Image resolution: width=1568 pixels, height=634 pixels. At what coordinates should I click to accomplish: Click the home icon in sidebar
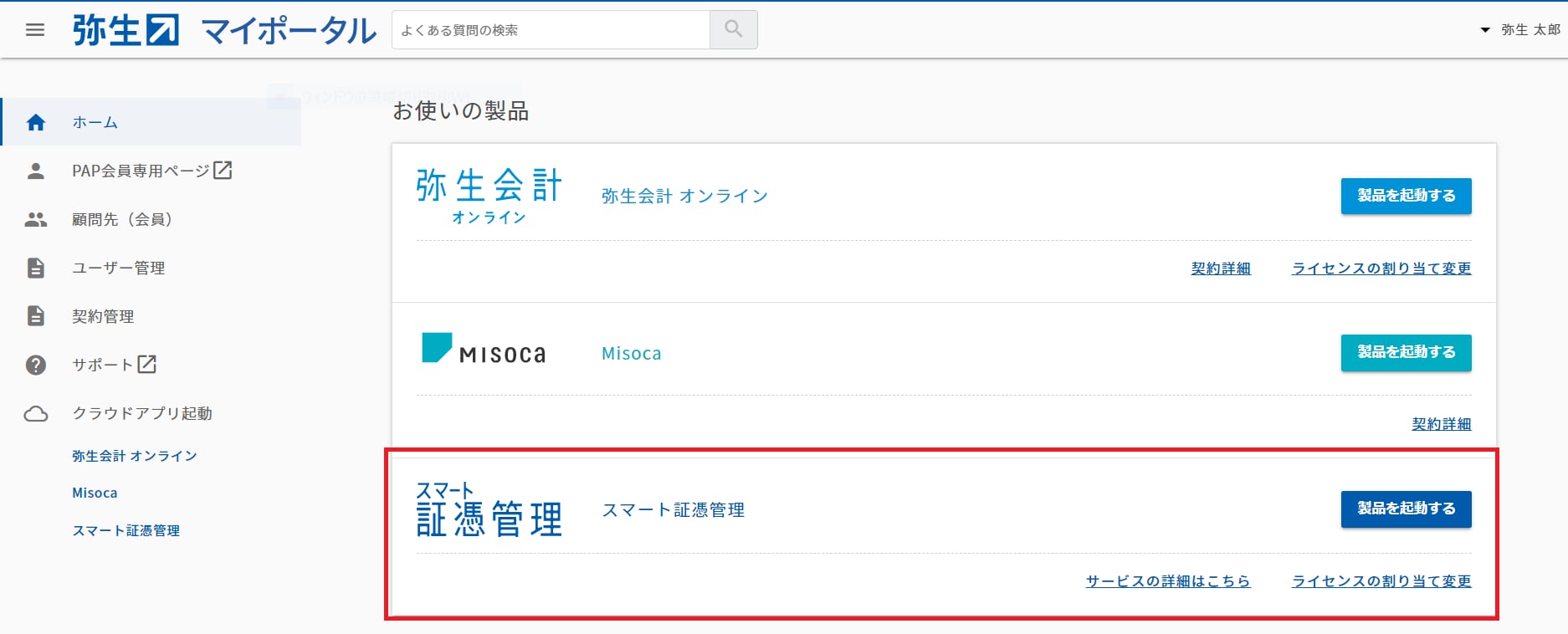(x=35, y=122)
